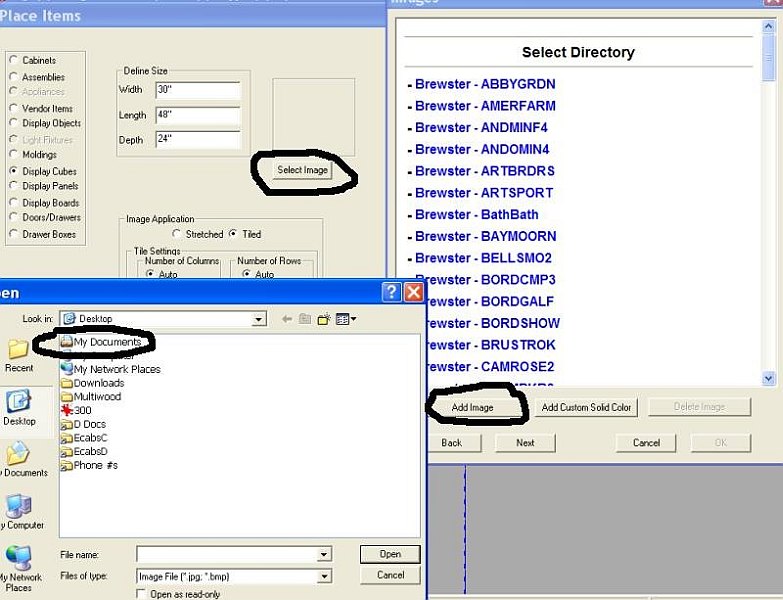Open Brewster - BAYMOORN directory

click(x=485, y=236)
